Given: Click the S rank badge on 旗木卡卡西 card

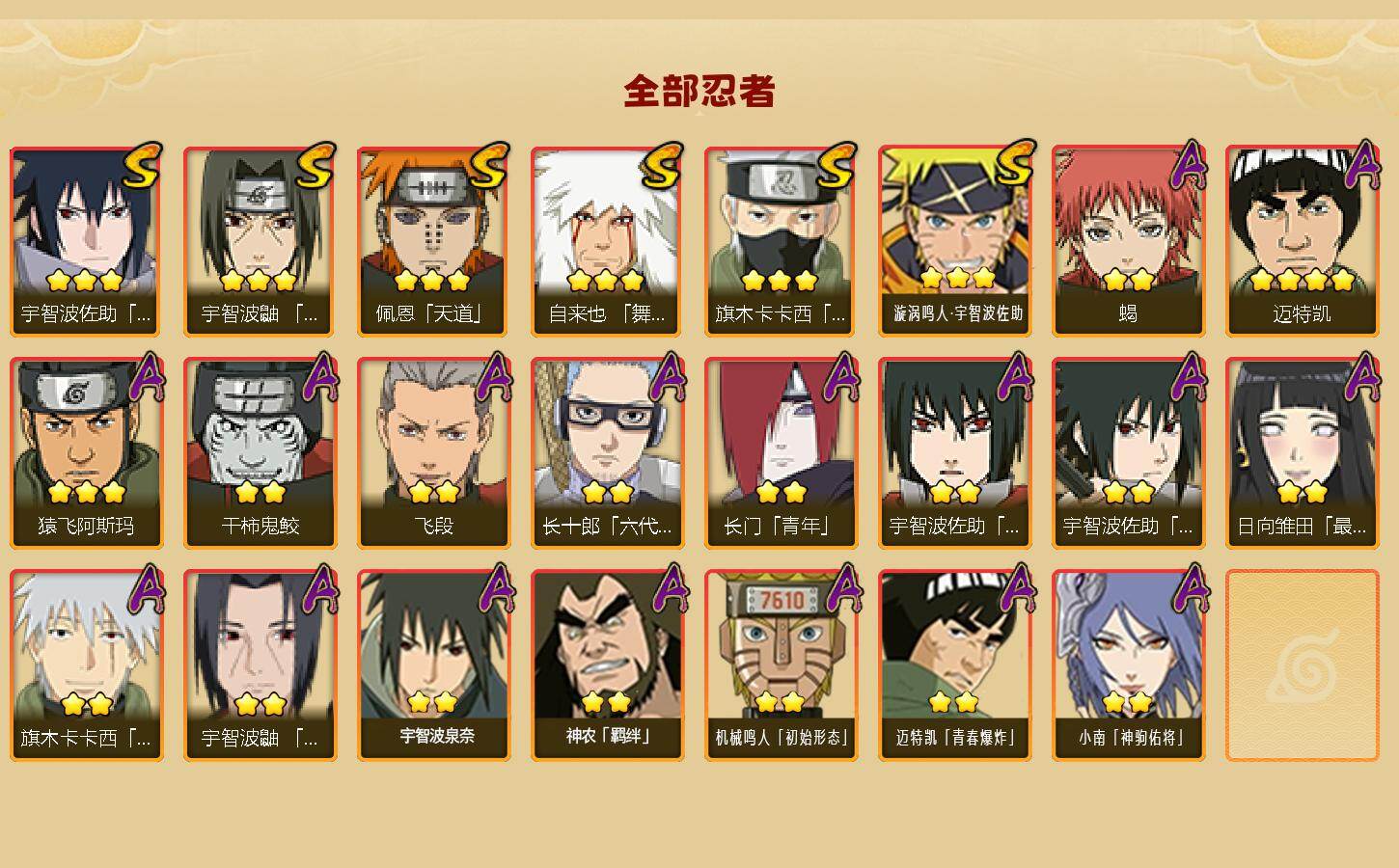Looking at the screenshot, I should [836, 166].
